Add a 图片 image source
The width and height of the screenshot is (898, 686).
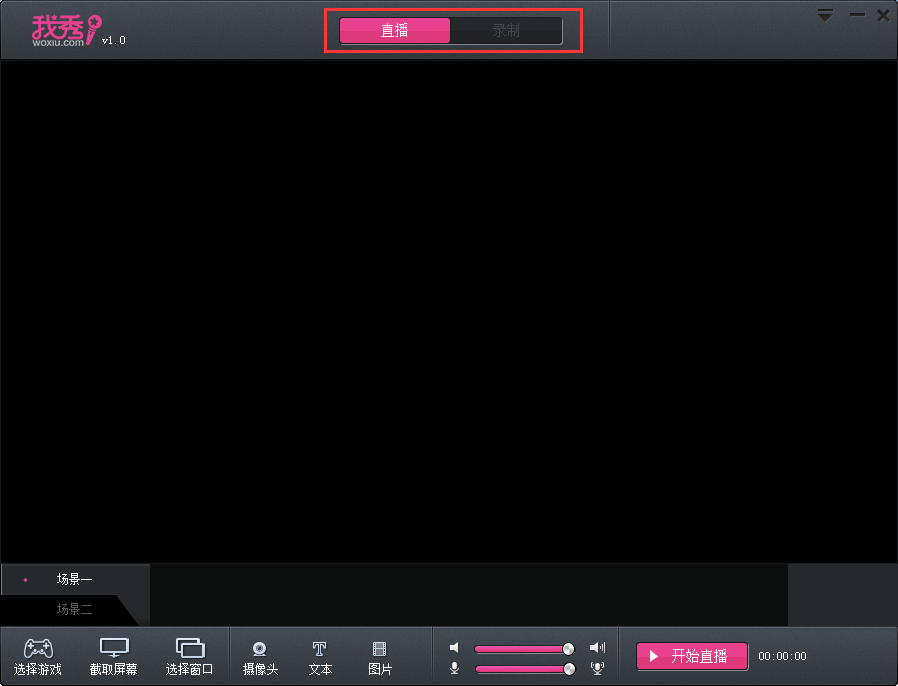380,657
